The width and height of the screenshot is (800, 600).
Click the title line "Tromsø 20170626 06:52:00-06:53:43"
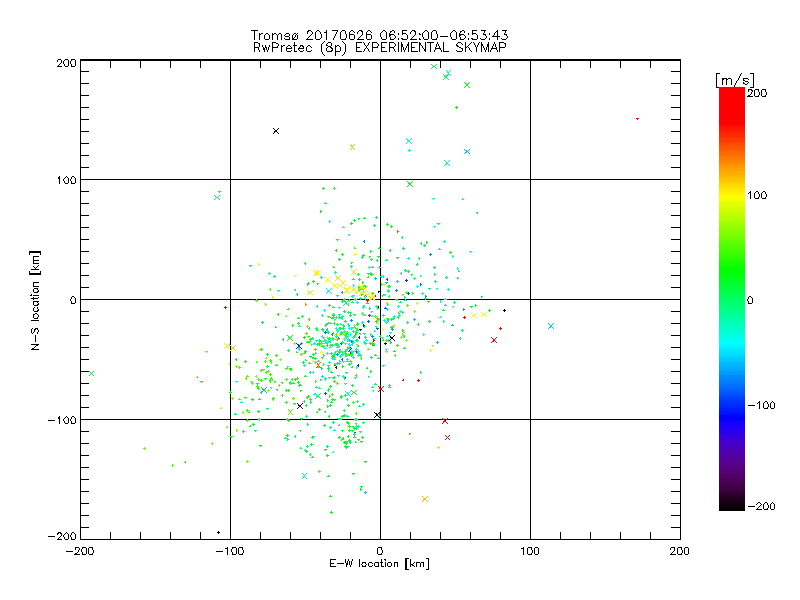point(380,35)
